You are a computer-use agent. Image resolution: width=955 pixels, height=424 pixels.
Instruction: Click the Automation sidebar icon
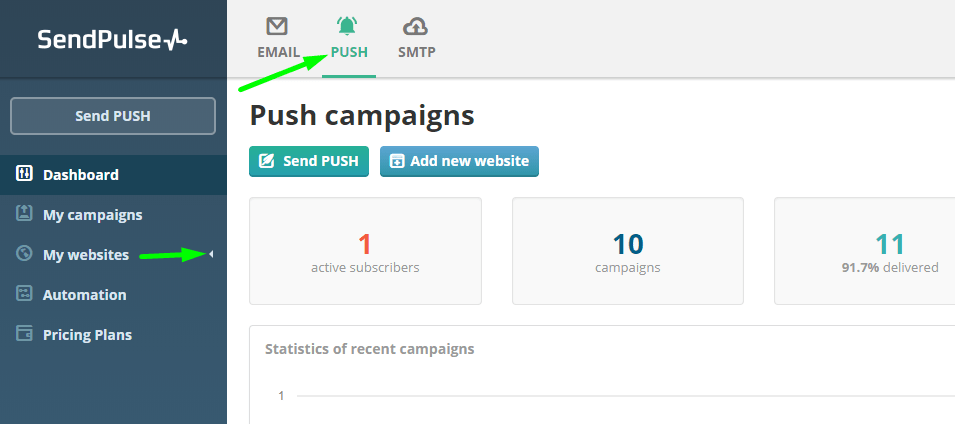coord(24,294)
